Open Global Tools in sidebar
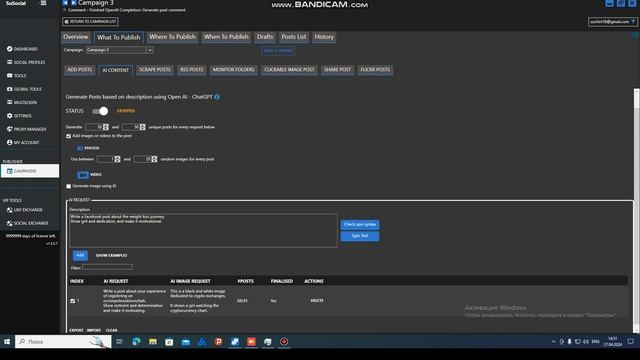640x360 pixels. 24,89
